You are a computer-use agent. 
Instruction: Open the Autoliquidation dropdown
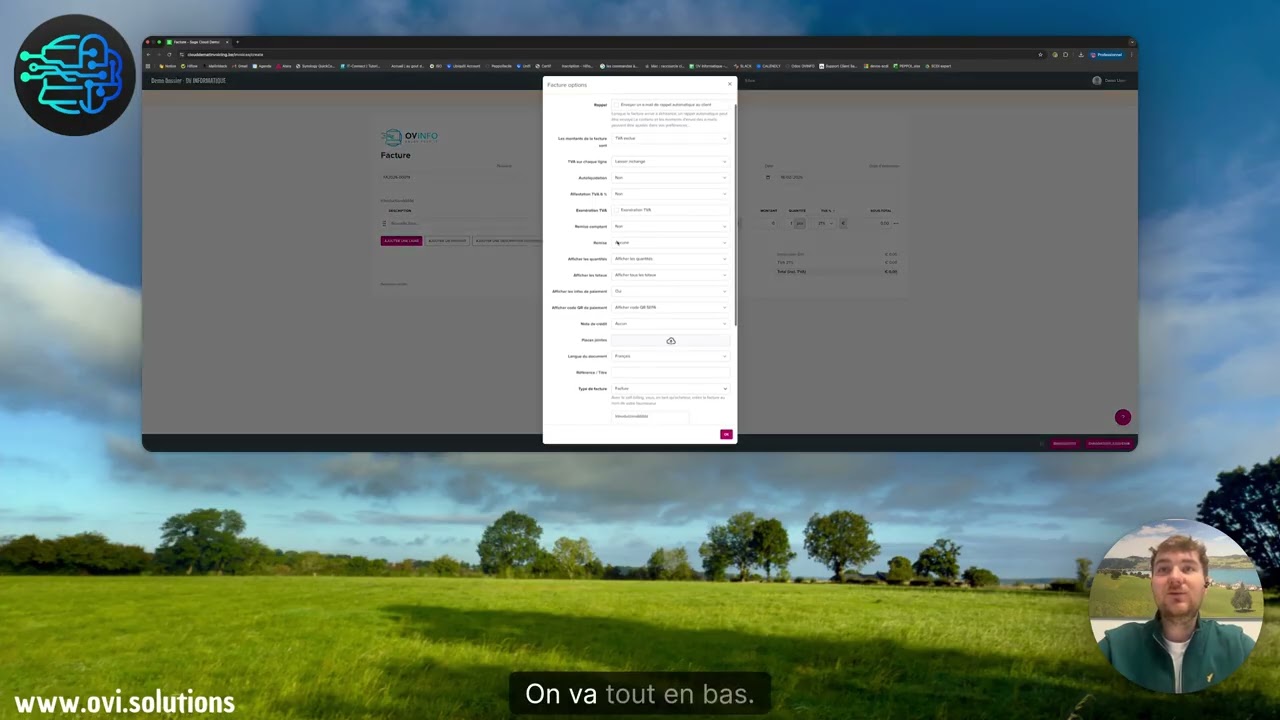(670, 177)
